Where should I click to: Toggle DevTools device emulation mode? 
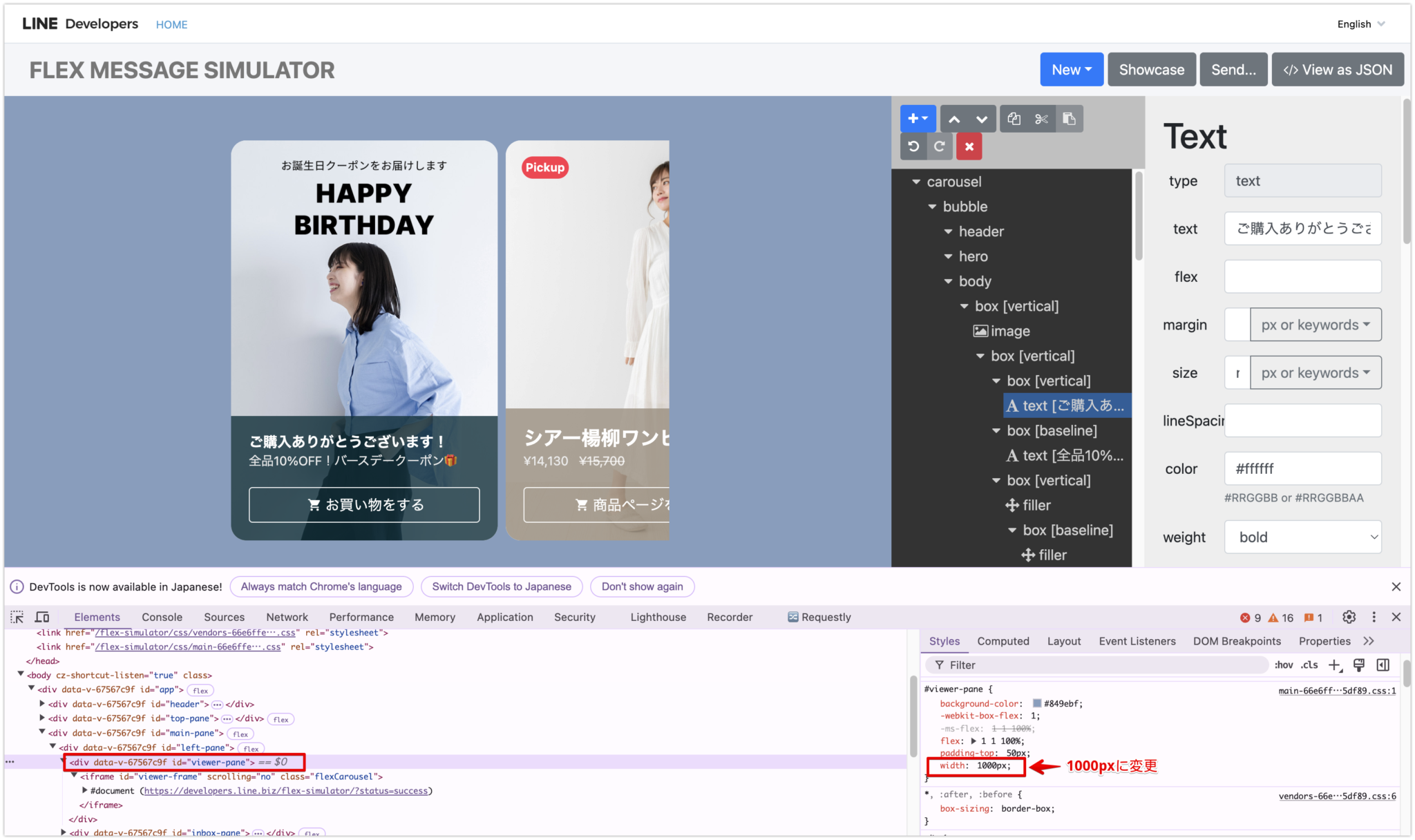41,617
